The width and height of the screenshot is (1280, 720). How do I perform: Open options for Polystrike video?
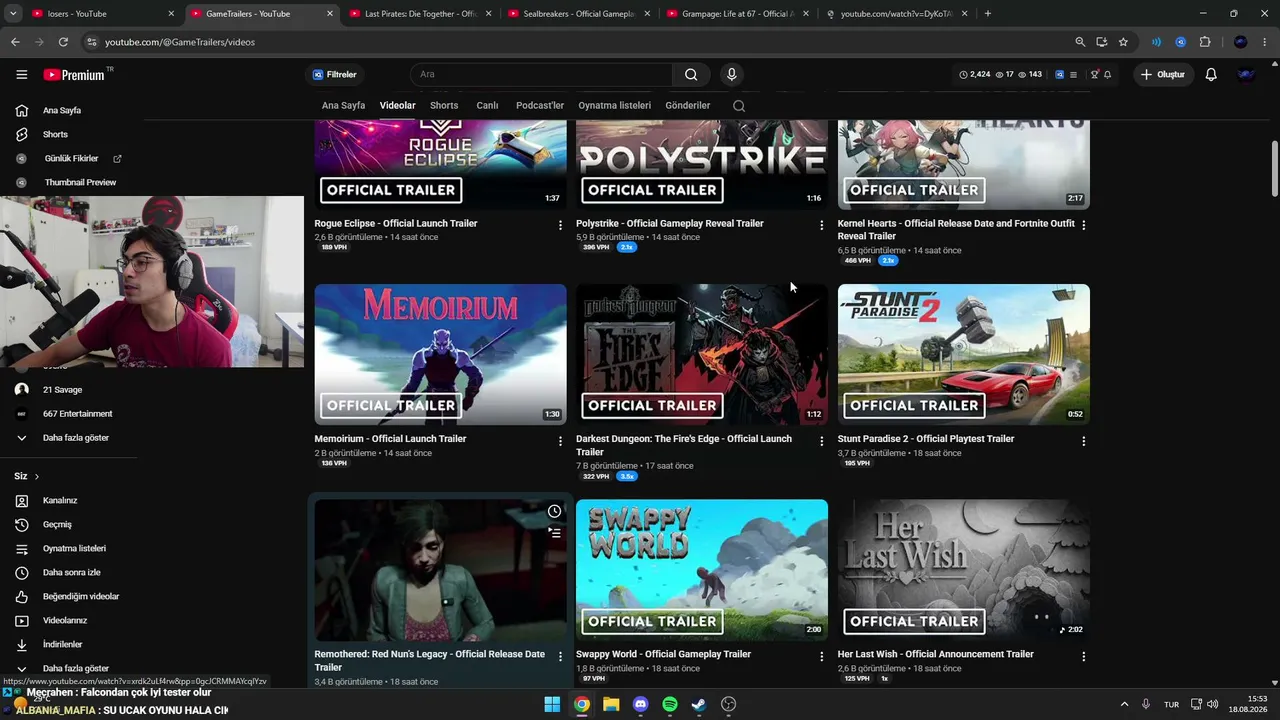(x=822, y=225)
